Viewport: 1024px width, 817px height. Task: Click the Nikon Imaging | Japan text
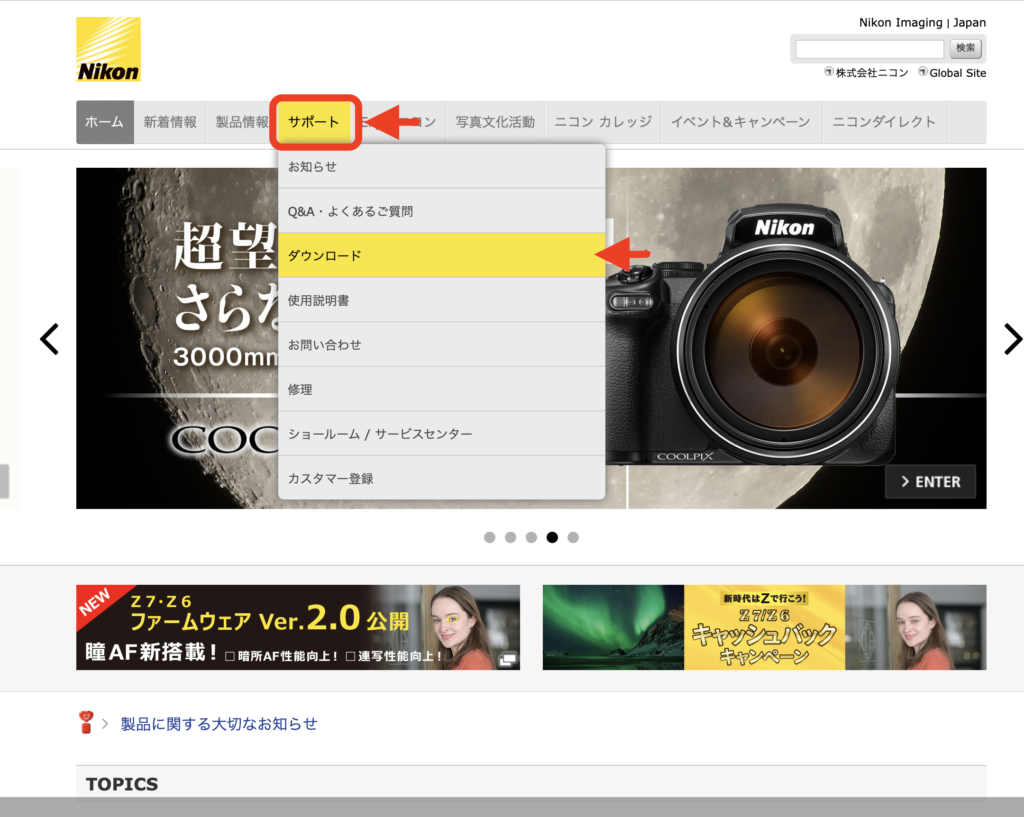pyautogui.click(x=922, y=22)
